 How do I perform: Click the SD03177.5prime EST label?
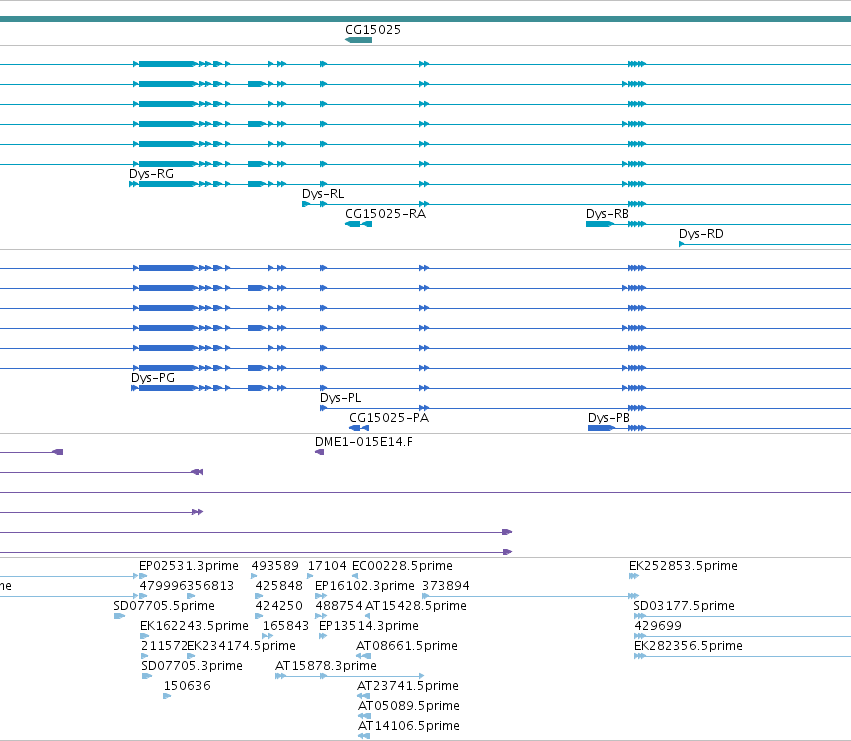(x=684, y=606)
